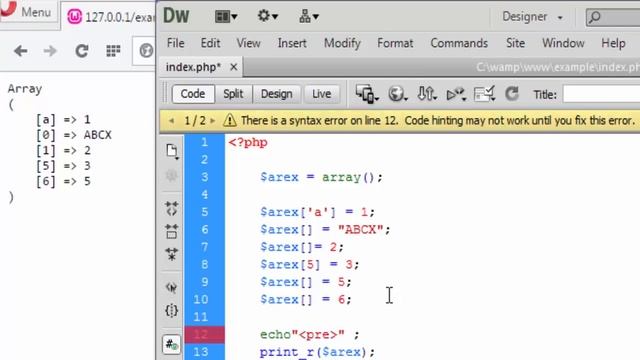Select the index.php document tab

(193, 67)
